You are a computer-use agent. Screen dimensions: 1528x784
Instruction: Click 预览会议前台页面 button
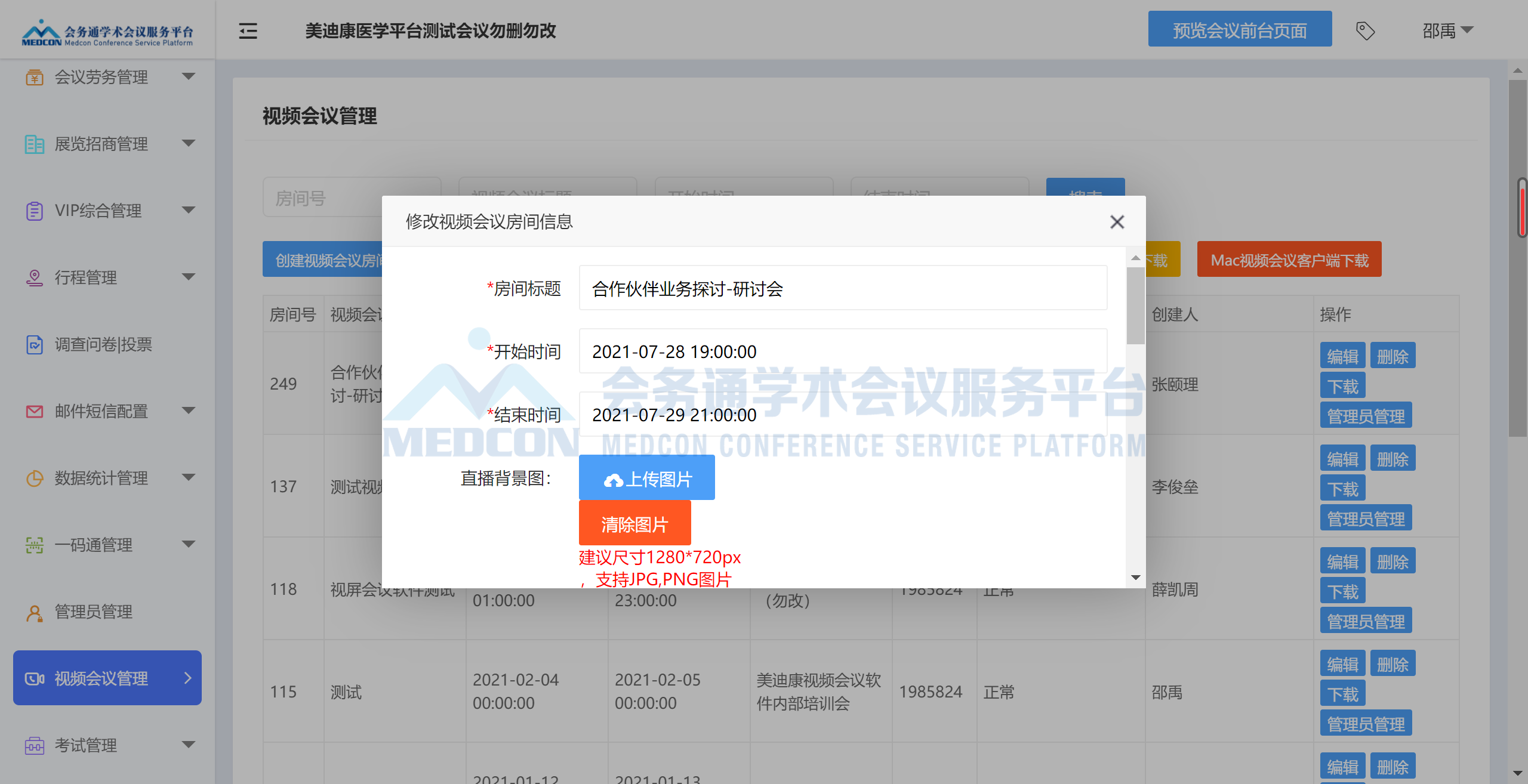[1240, 29]
